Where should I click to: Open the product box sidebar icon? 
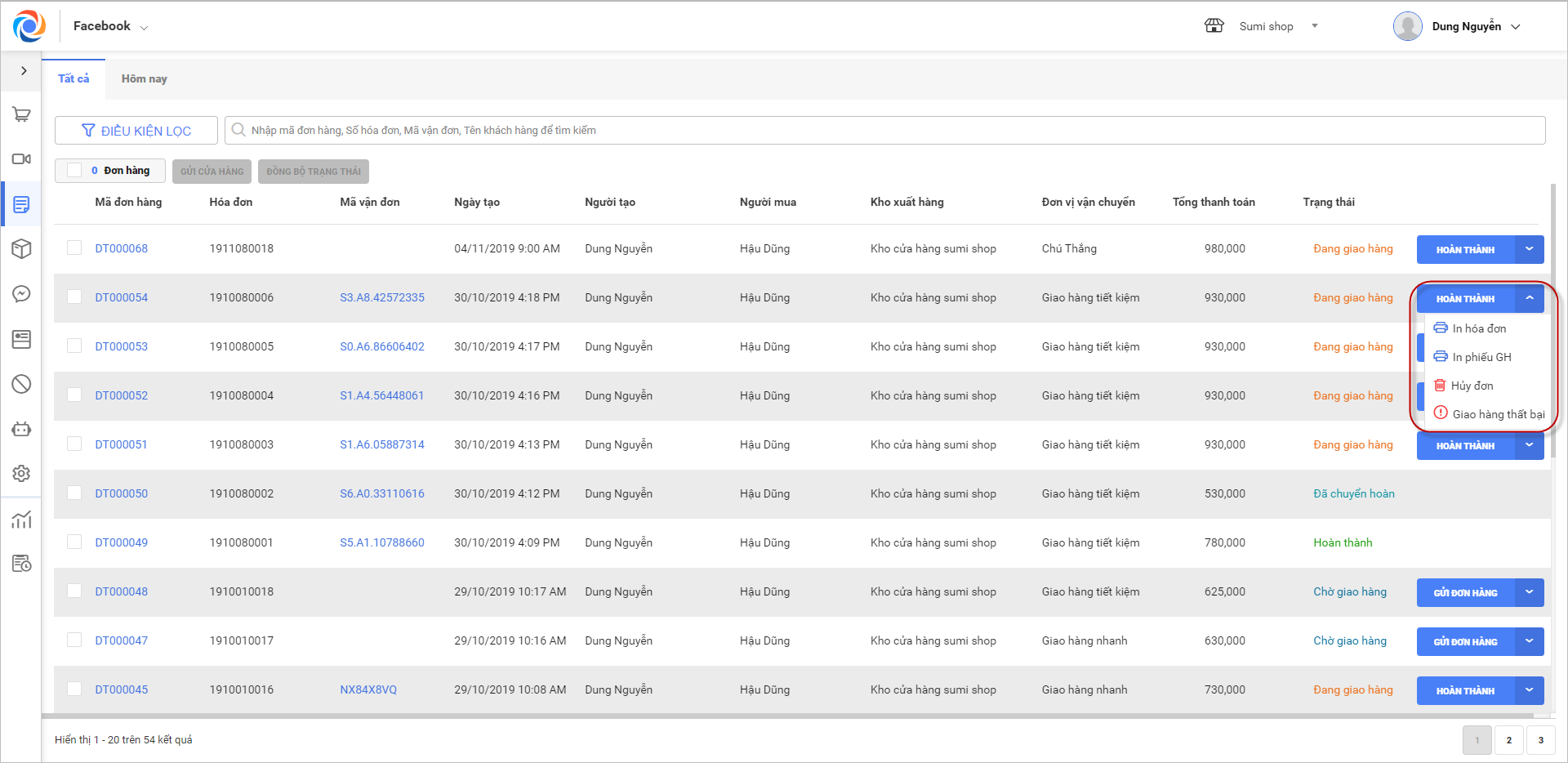pyautogui.click(x=21, y=248)
